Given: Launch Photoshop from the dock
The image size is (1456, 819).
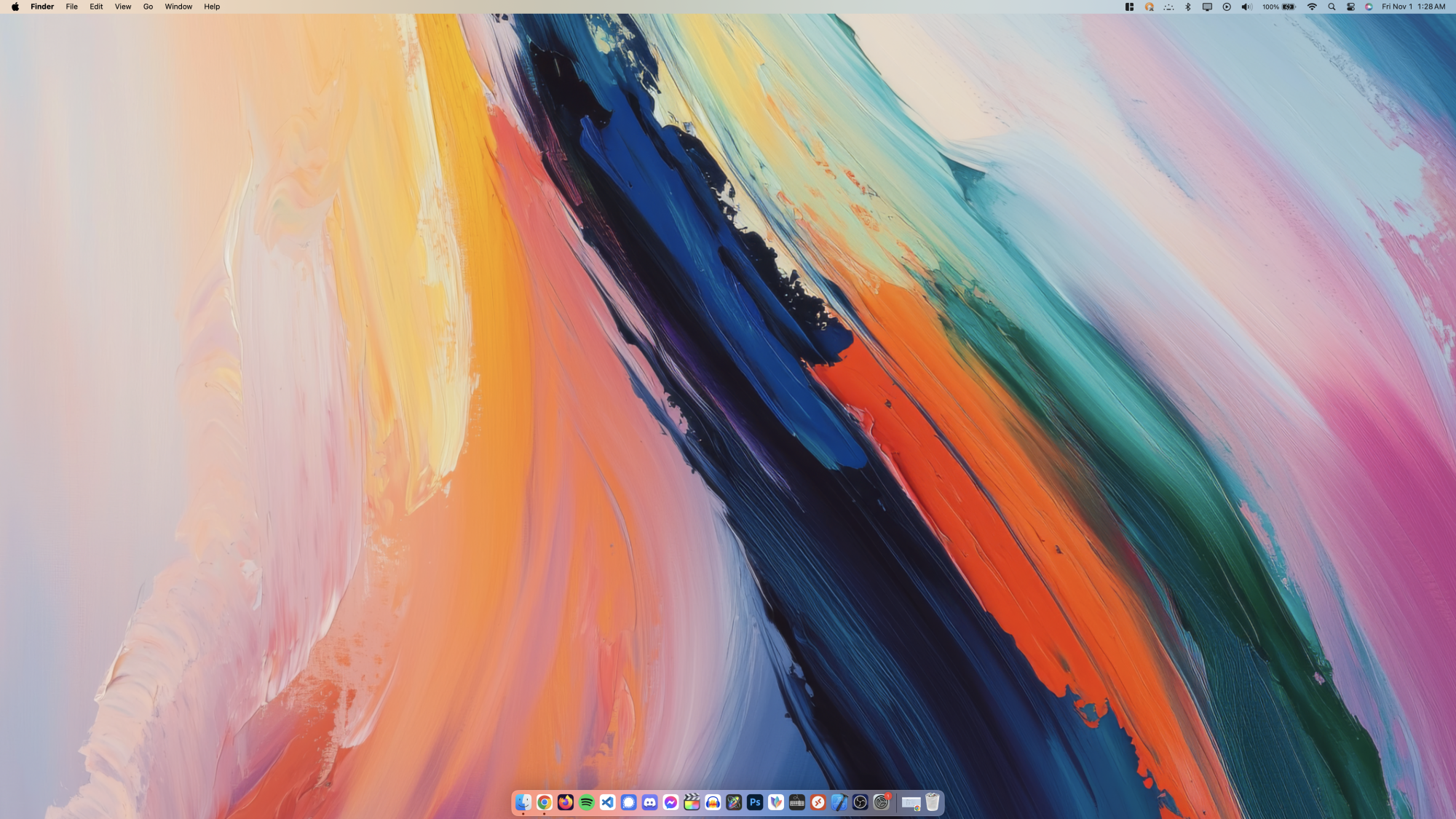Looking at the screenshot, I should [755, 802].
